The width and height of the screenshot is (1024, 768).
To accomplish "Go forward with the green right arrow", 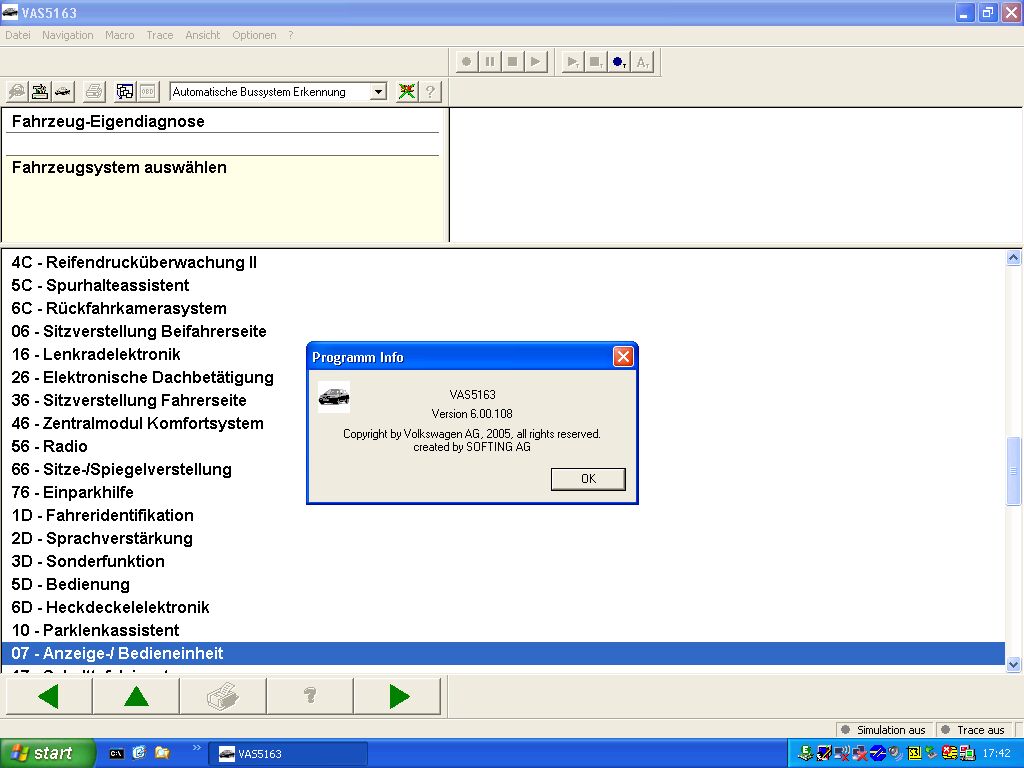I will pos(397,696).
